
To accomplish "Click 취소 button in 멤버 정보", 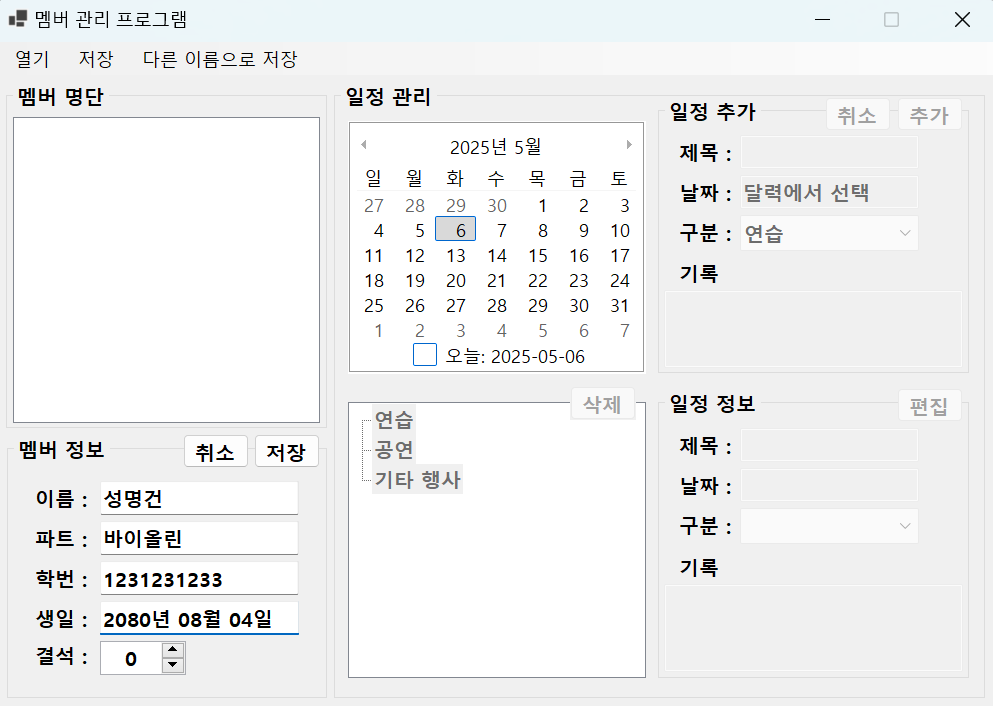I will [x=215, y=451].
